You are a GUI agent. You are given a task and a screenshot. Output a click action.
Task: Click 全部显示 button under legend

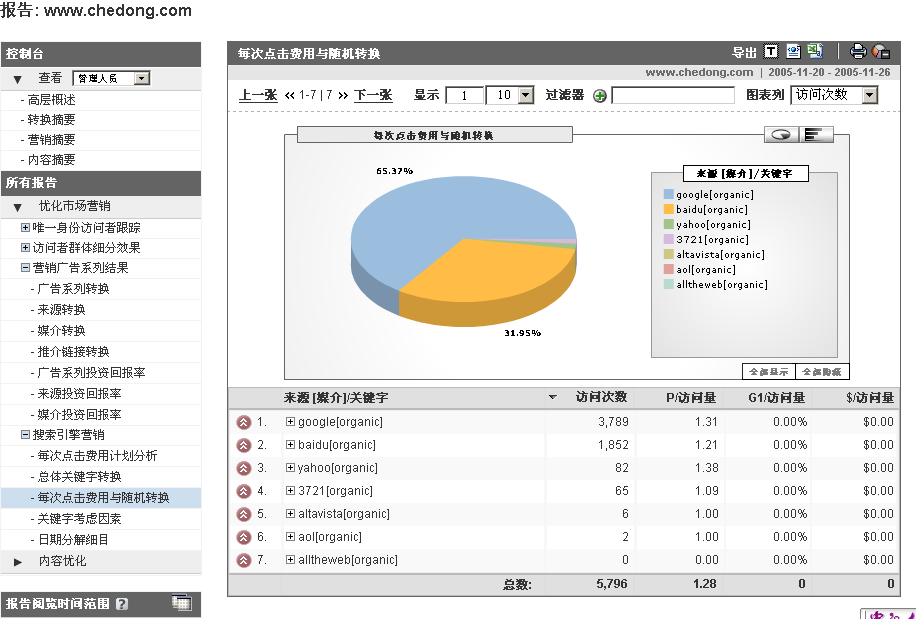769,371
